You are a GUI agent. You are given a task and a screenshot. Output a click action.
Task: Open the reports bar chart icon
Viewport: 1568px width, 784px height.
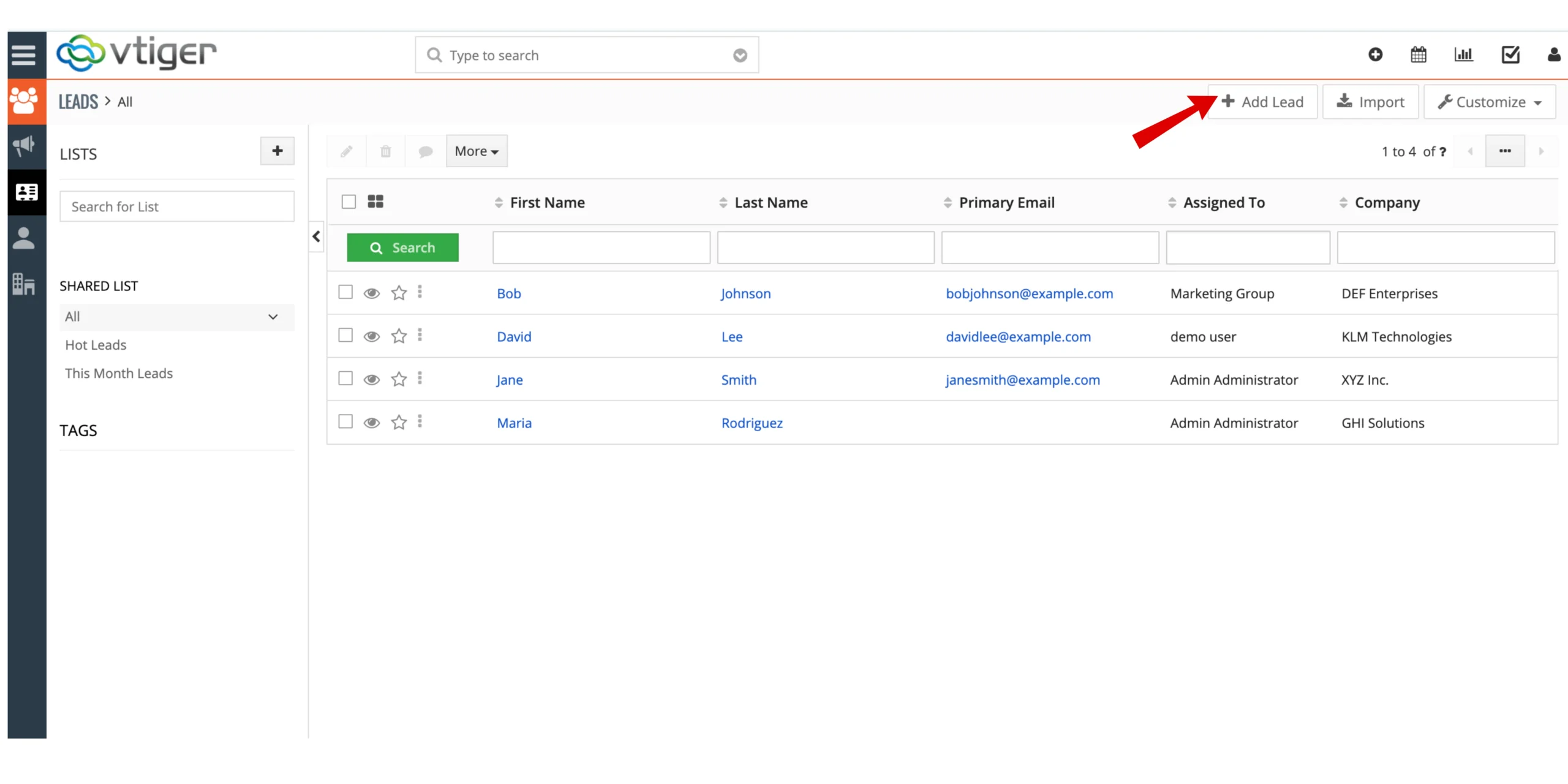point(1463,55)
